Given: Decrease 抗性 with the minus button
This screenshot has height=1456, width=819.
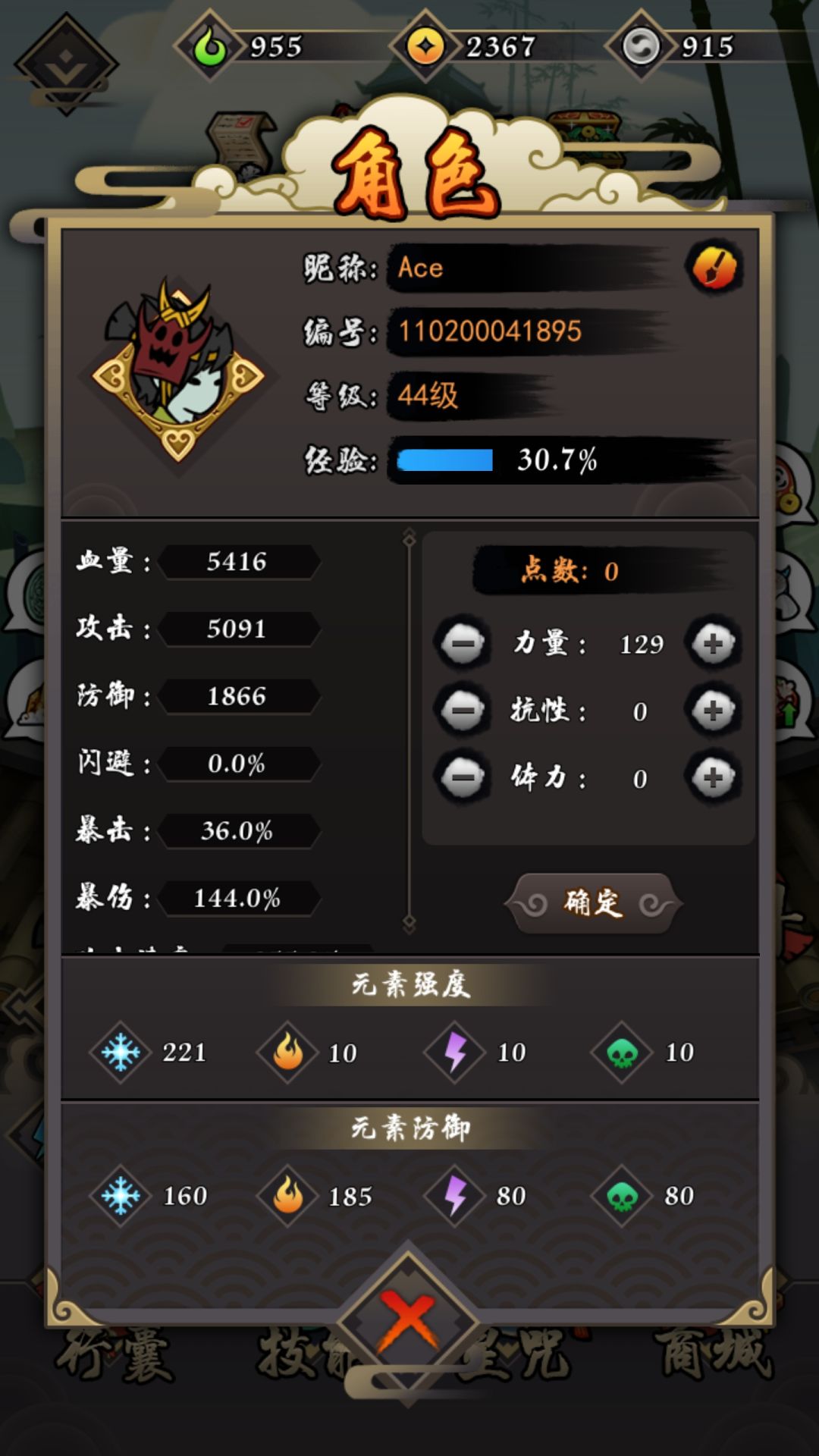Looking at the screenshot, I should 463,711.
